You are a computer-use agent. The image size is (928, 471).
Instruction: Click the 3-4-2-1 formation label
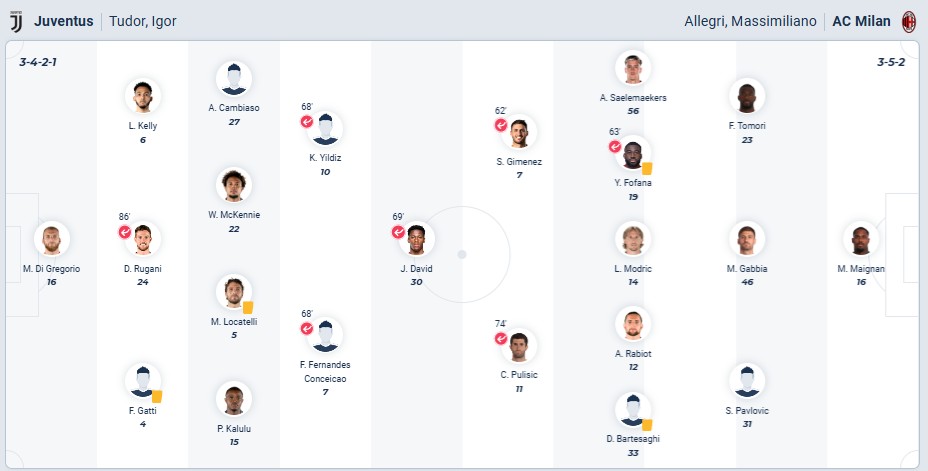pos(38,62)
